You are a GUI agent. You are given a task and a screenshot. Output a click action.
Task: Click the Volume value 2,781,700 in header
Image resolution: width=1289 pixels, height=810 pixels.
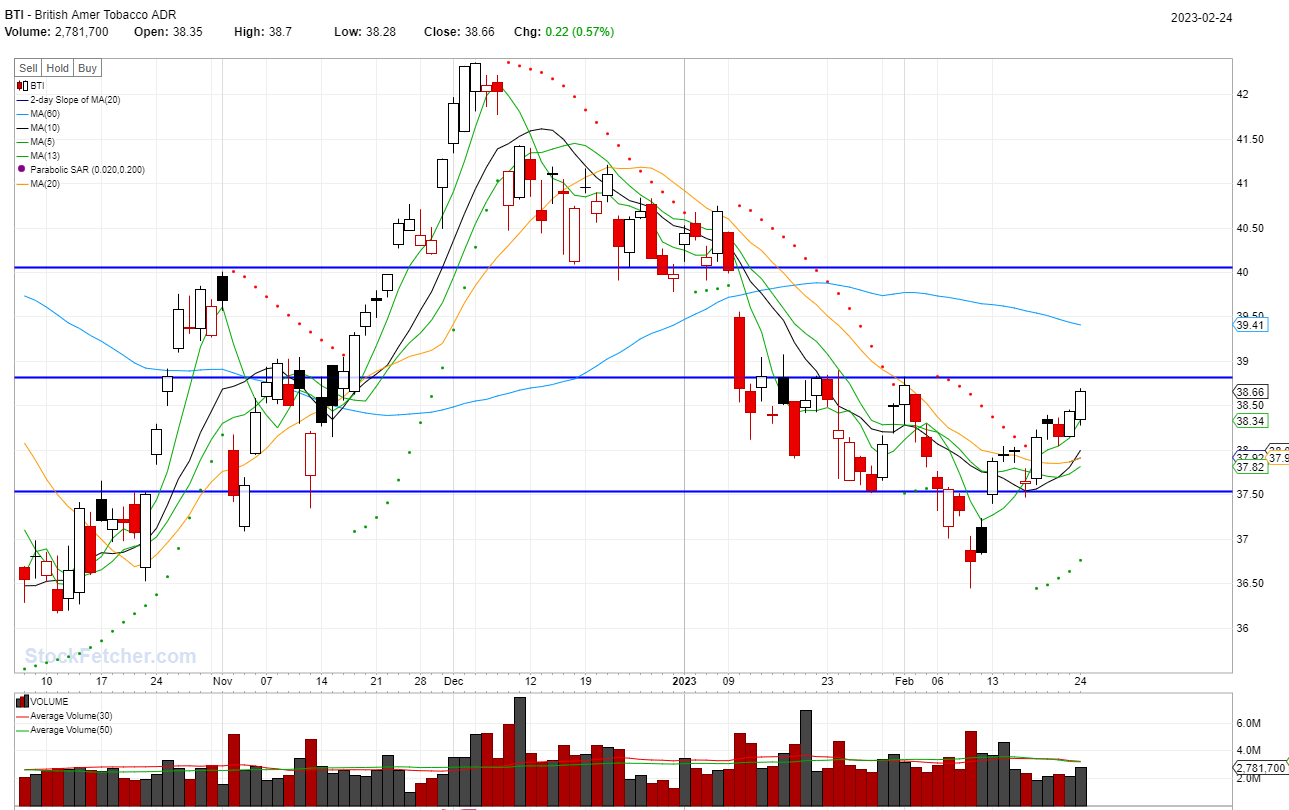pyautogui.click(x=80, y=32)
